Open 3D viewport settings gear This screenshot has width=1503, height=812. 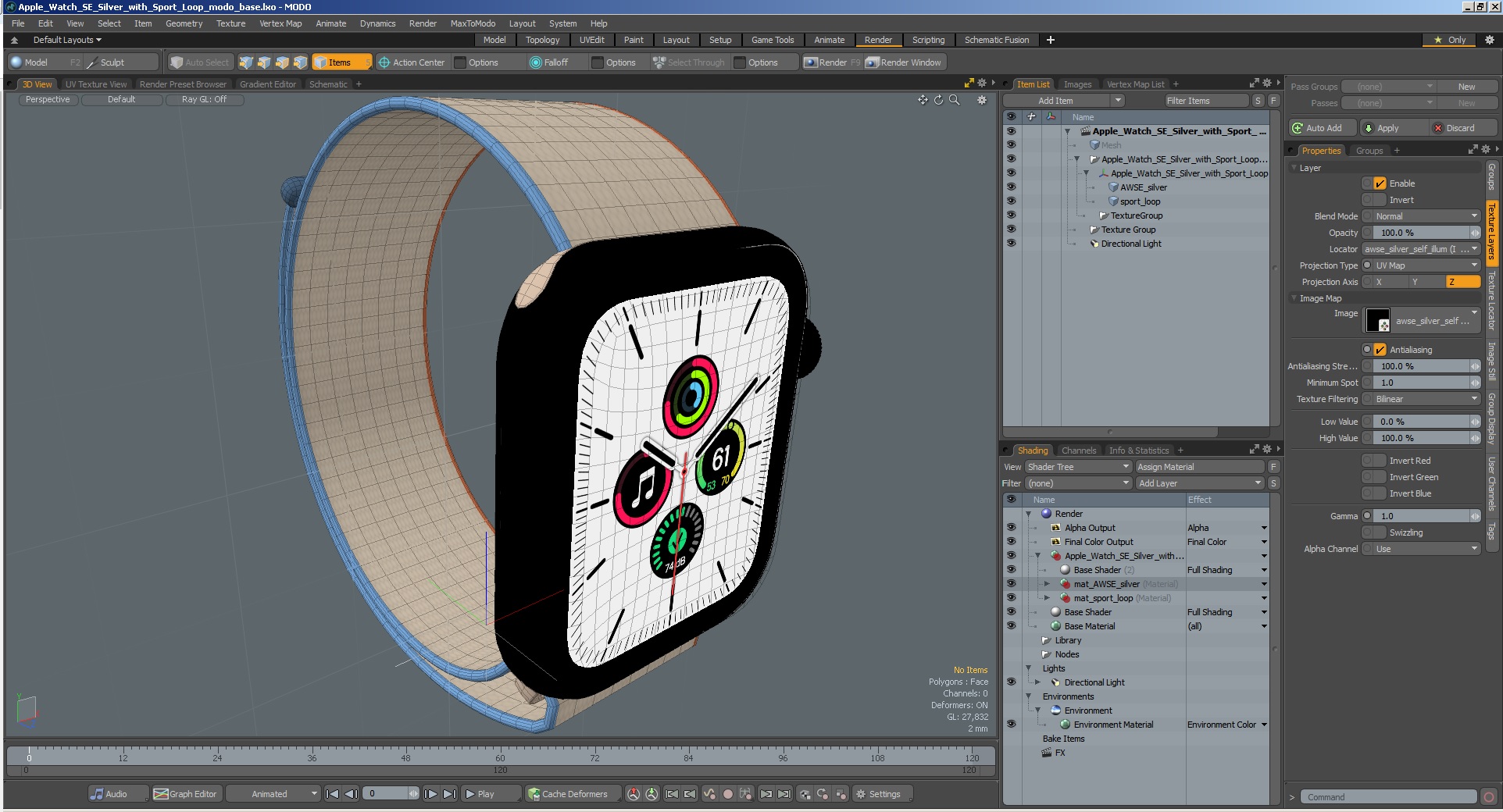click(x=982, y=100)
